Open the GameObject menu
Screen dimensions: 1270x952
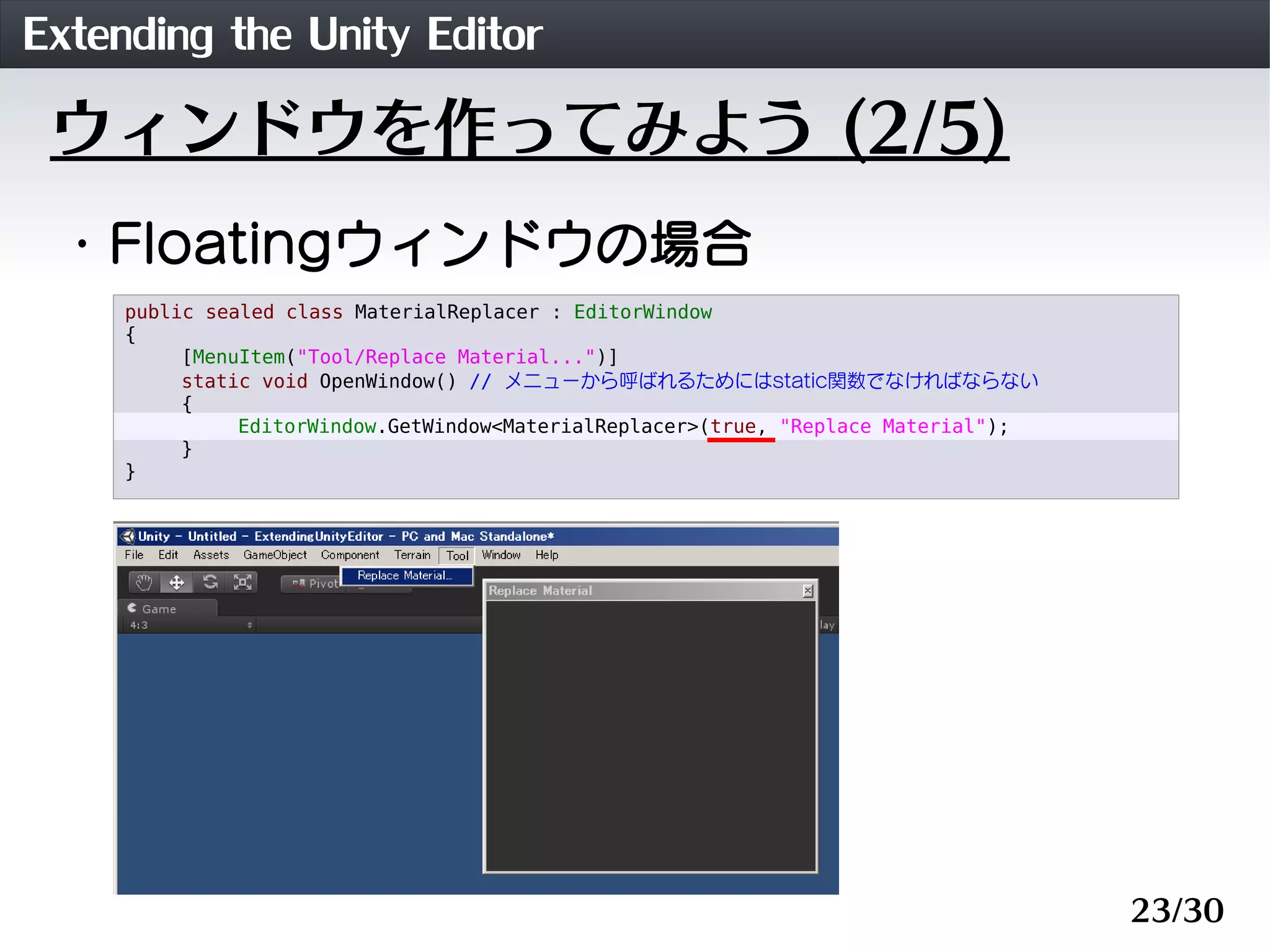pos(275,555)
